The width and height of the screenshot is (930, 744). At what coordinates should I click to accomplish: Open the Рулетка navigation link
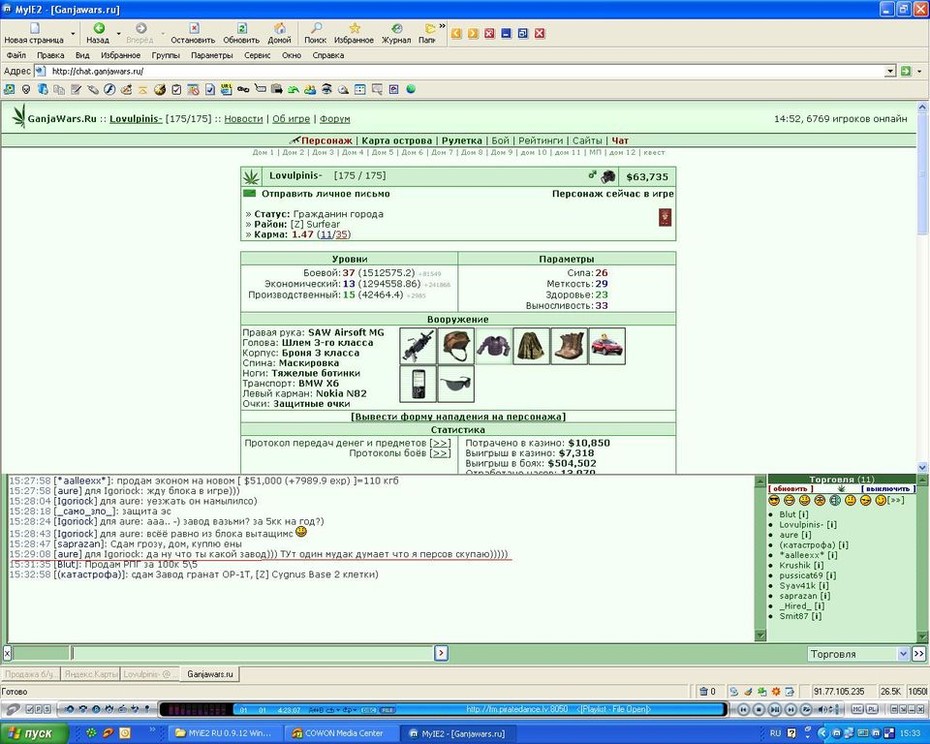(461, 141)
